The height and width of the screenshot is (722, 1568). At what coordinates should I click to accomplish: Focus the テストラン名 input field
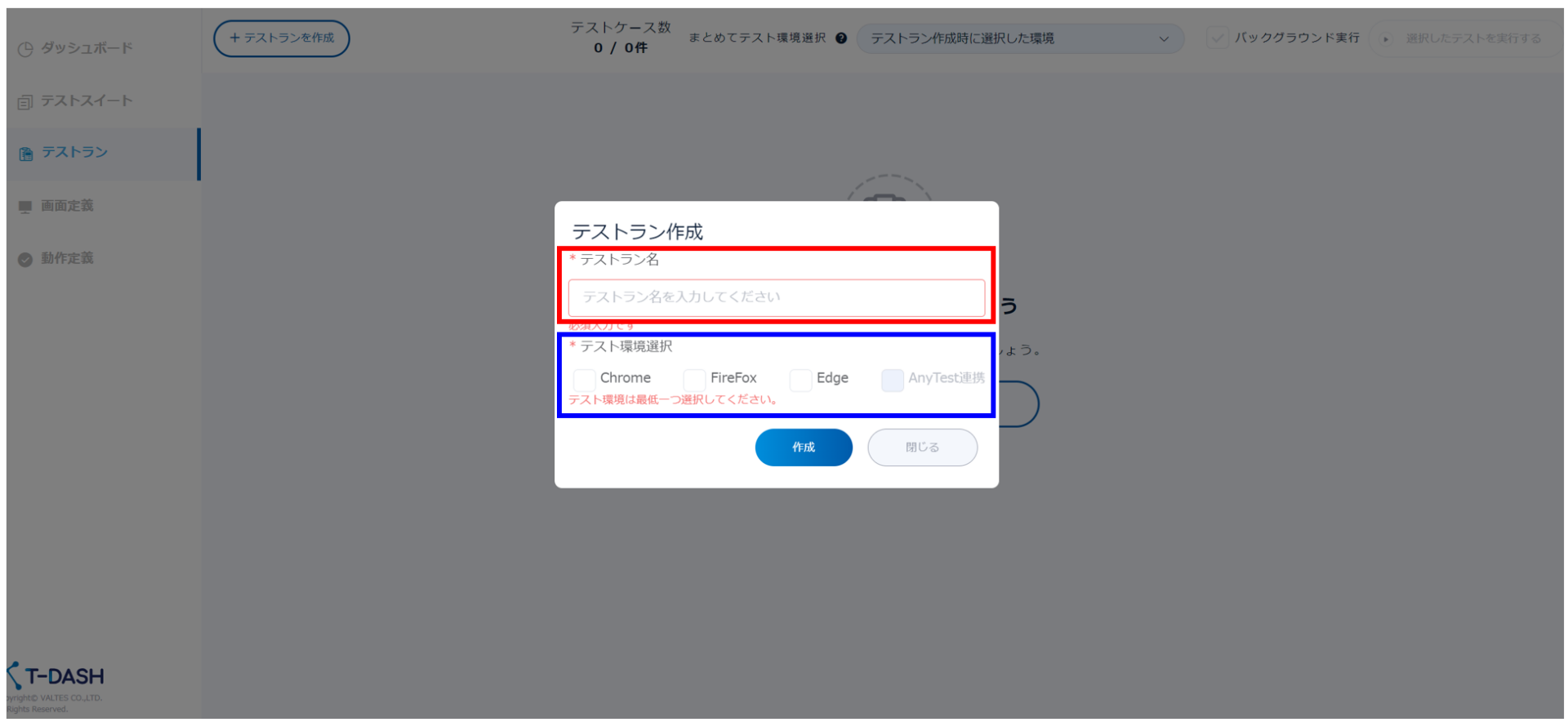coord(776,297)
